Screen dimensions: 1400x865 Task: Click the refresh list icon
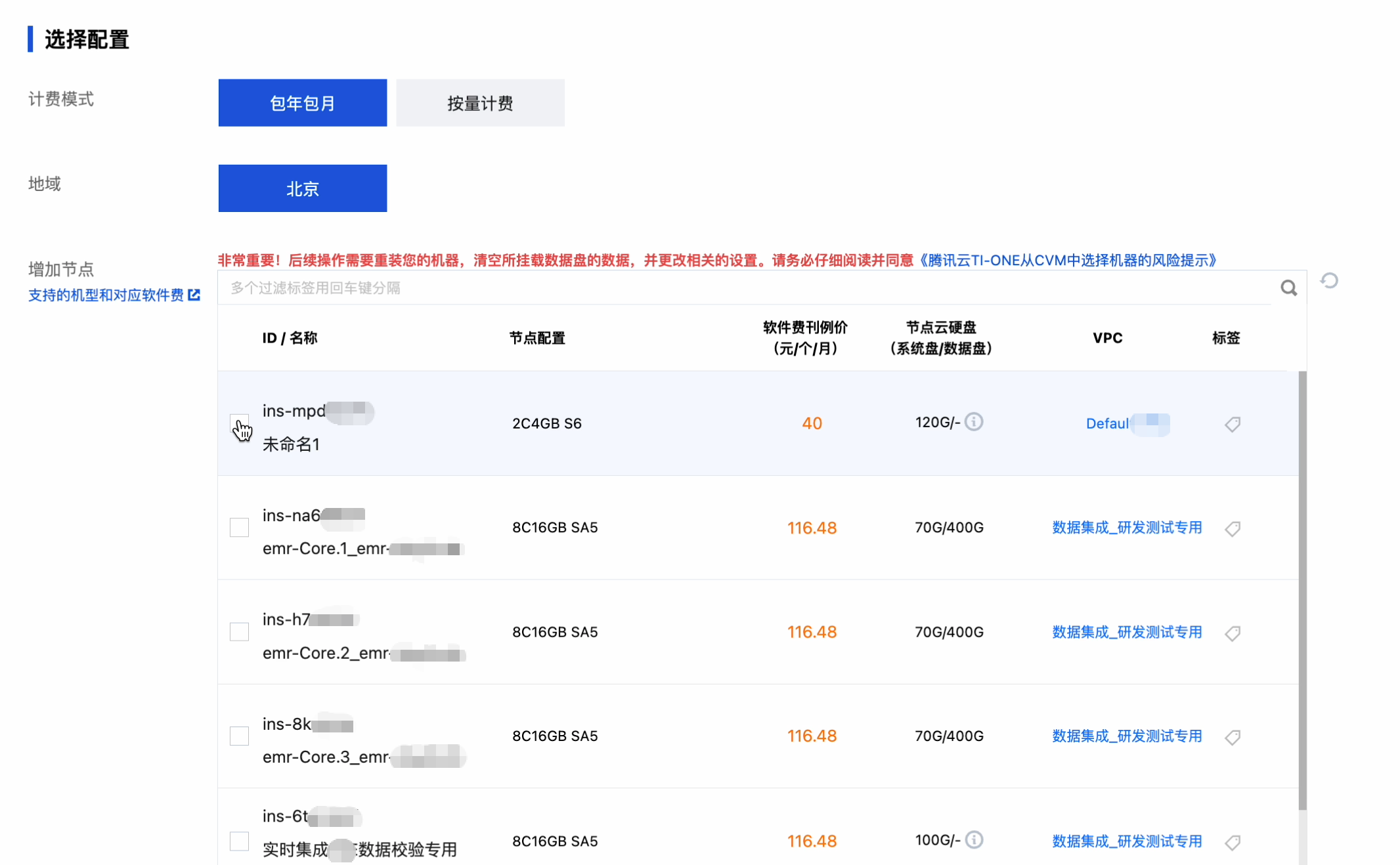point(1329,281)
